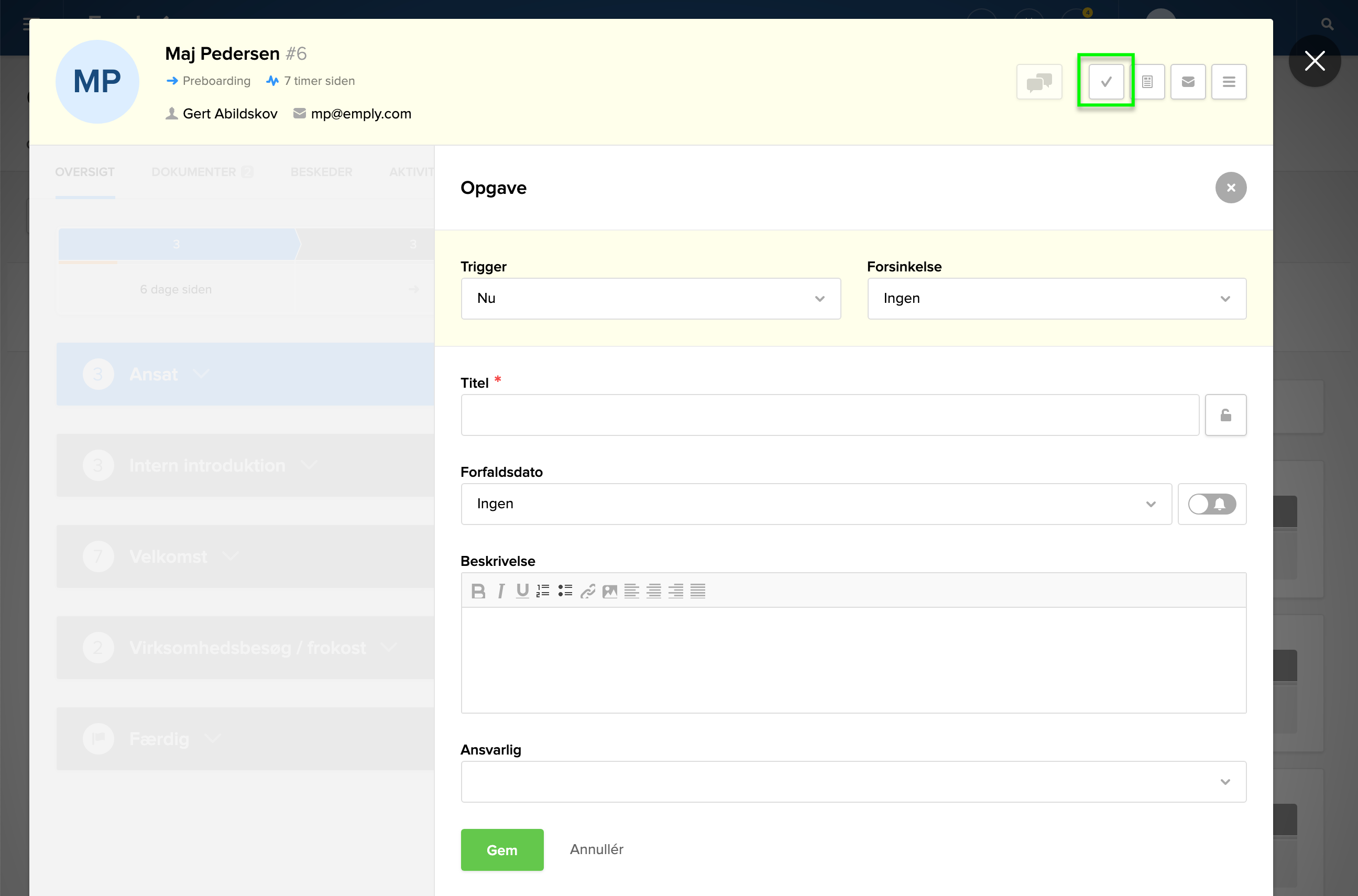
Task: Click the green Gem button
Action: (501, 849)
